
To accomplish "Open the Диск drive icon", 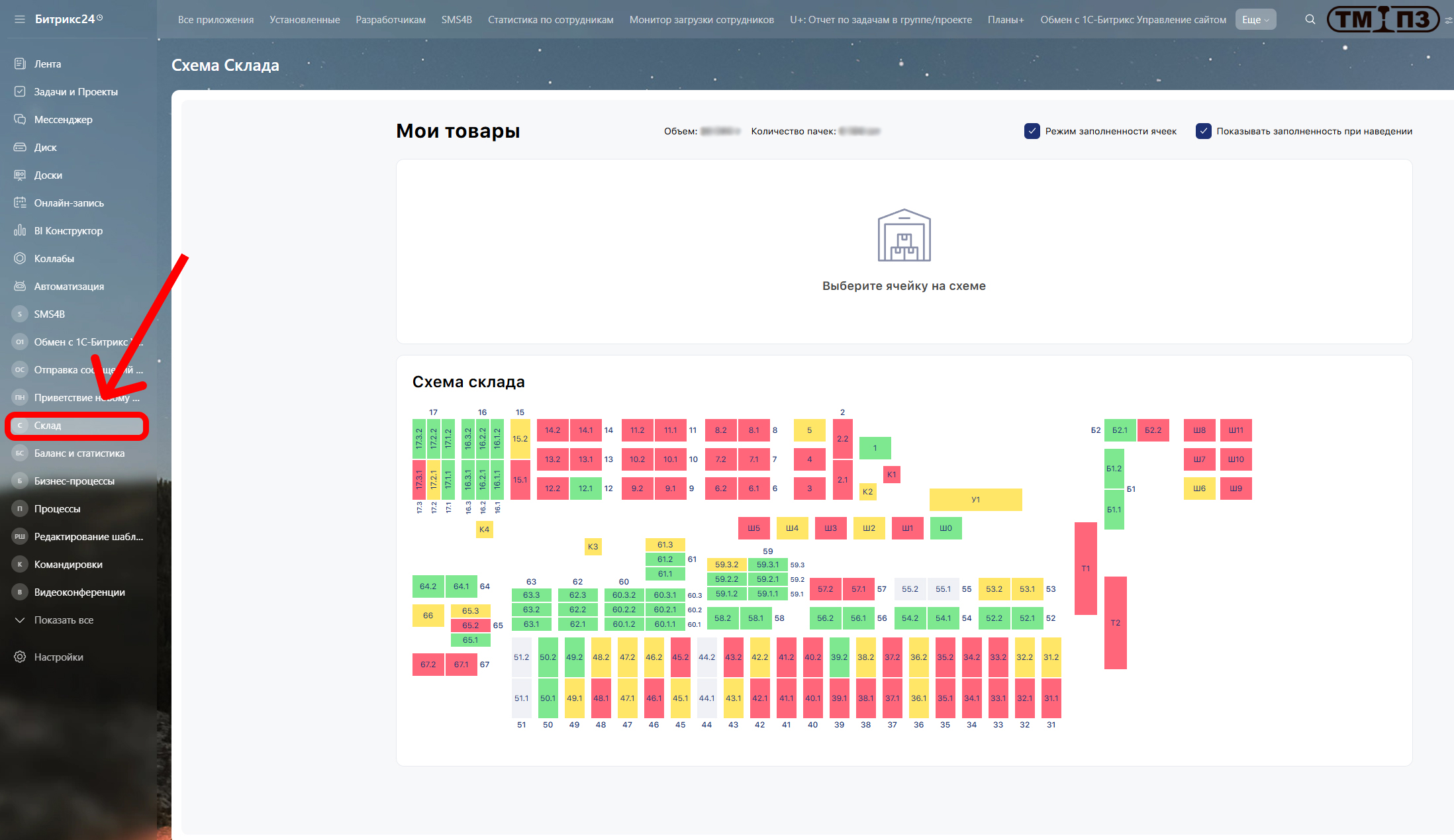I will click(x=20, y=147).
